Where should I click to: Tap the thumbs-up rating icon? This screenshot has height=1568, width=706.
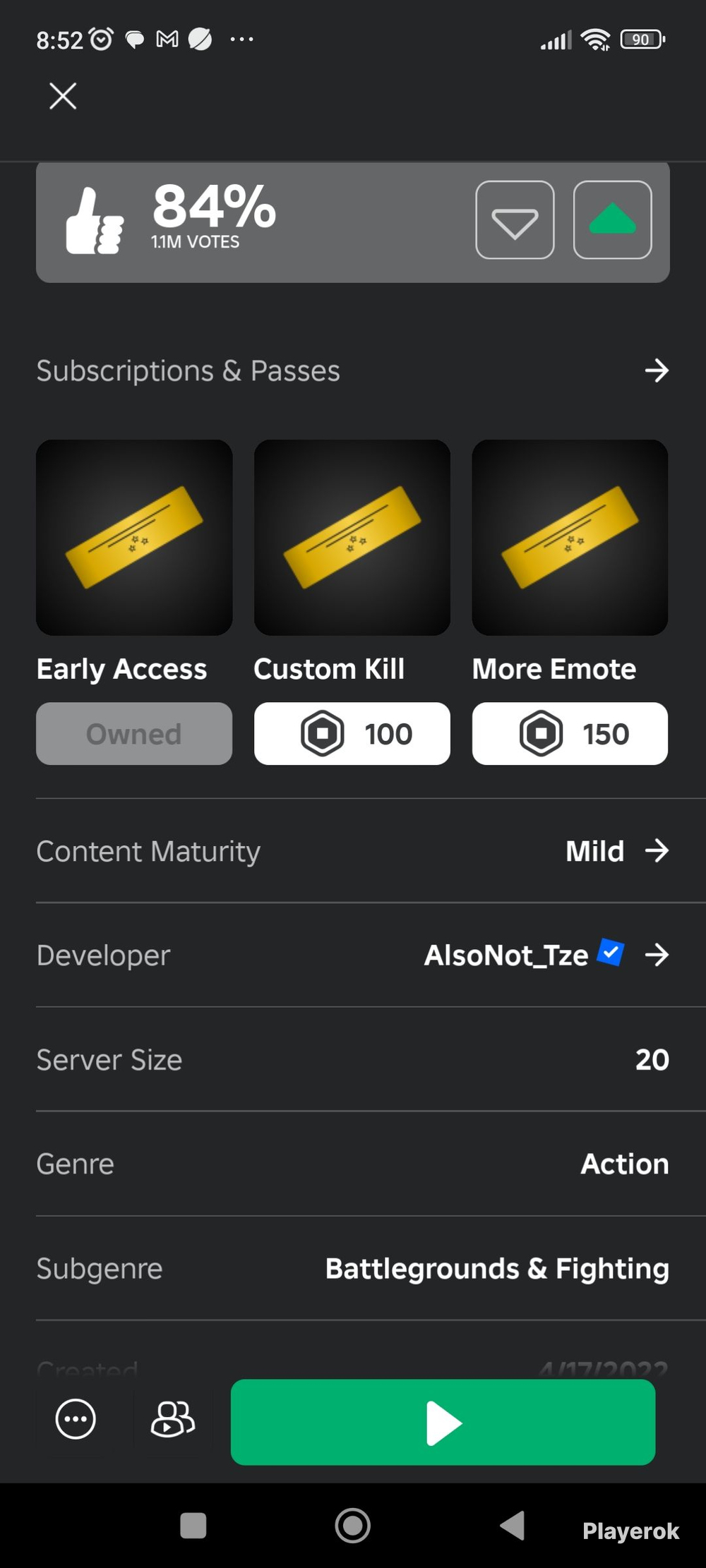[95, 220]
